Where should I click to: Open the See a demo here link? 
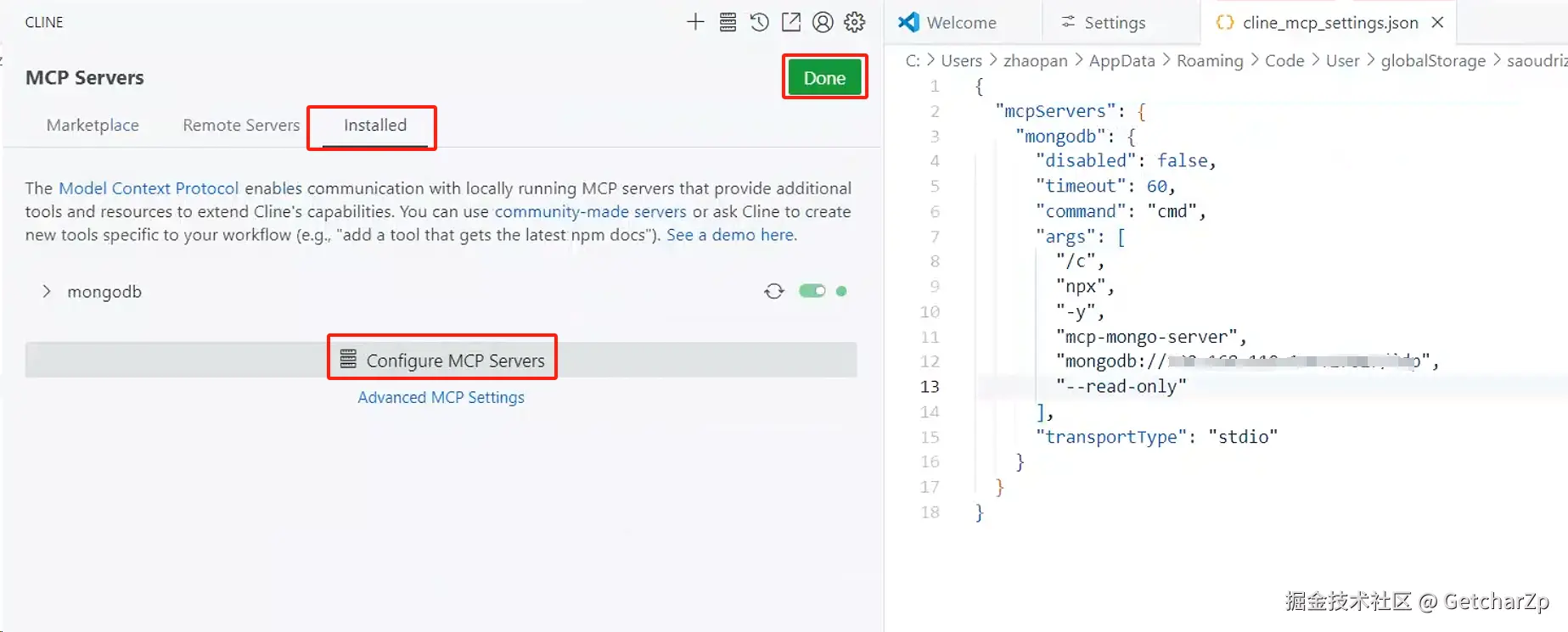(731, 235)
